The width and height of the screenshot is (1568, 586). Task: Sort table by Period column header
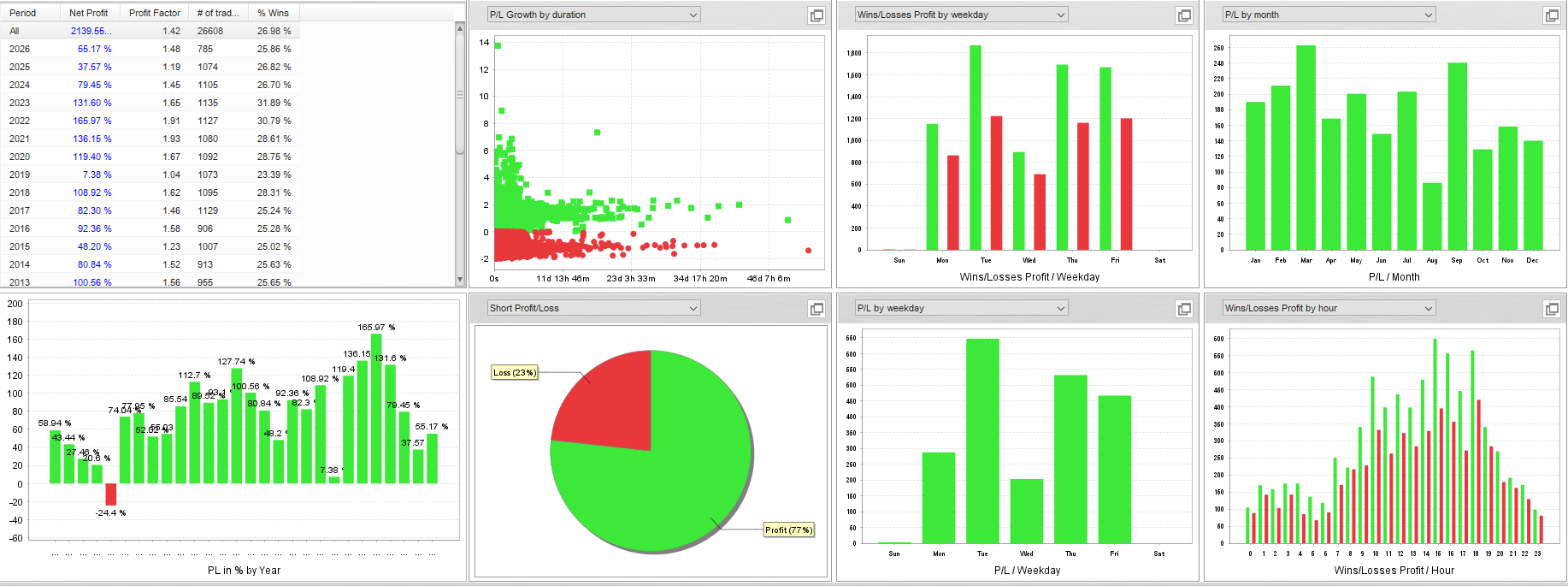tap(30, 13)
